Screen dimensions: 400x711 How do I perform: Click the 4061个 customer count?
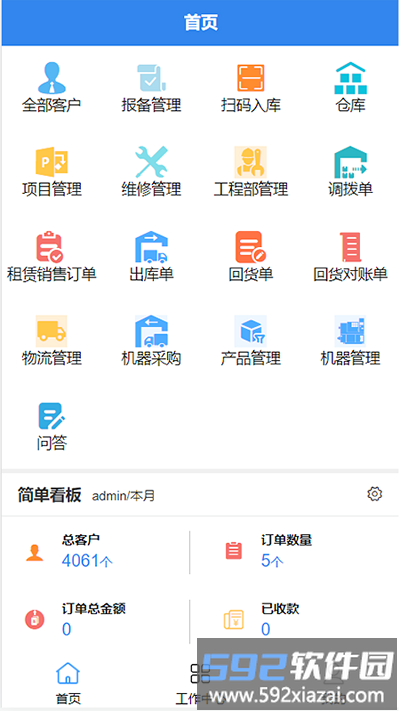(x=87, y=561)
